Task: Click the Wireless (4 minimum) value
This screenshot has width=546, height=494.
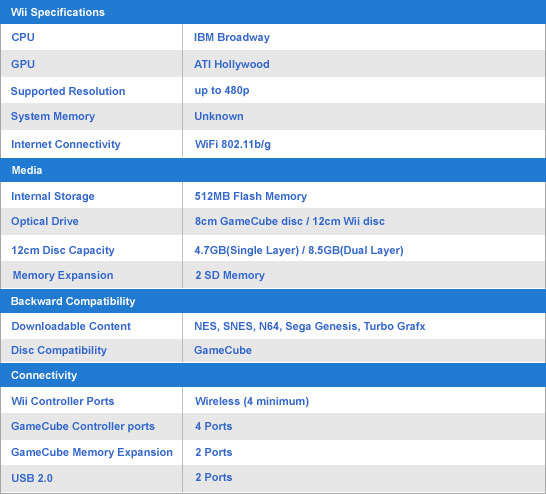Action: [252, 401]
